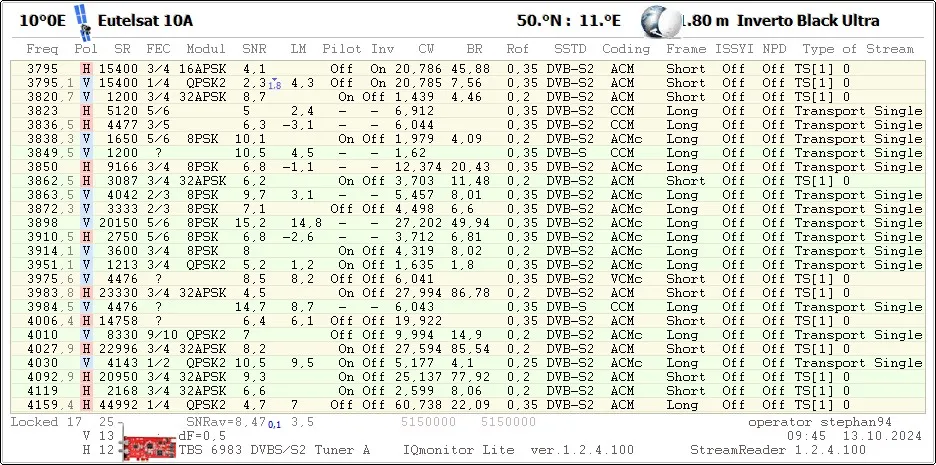This screenshot has width=936, height=465.
Task: Click the small blue 1,8 SNR marker
Action: pos(274,86)
